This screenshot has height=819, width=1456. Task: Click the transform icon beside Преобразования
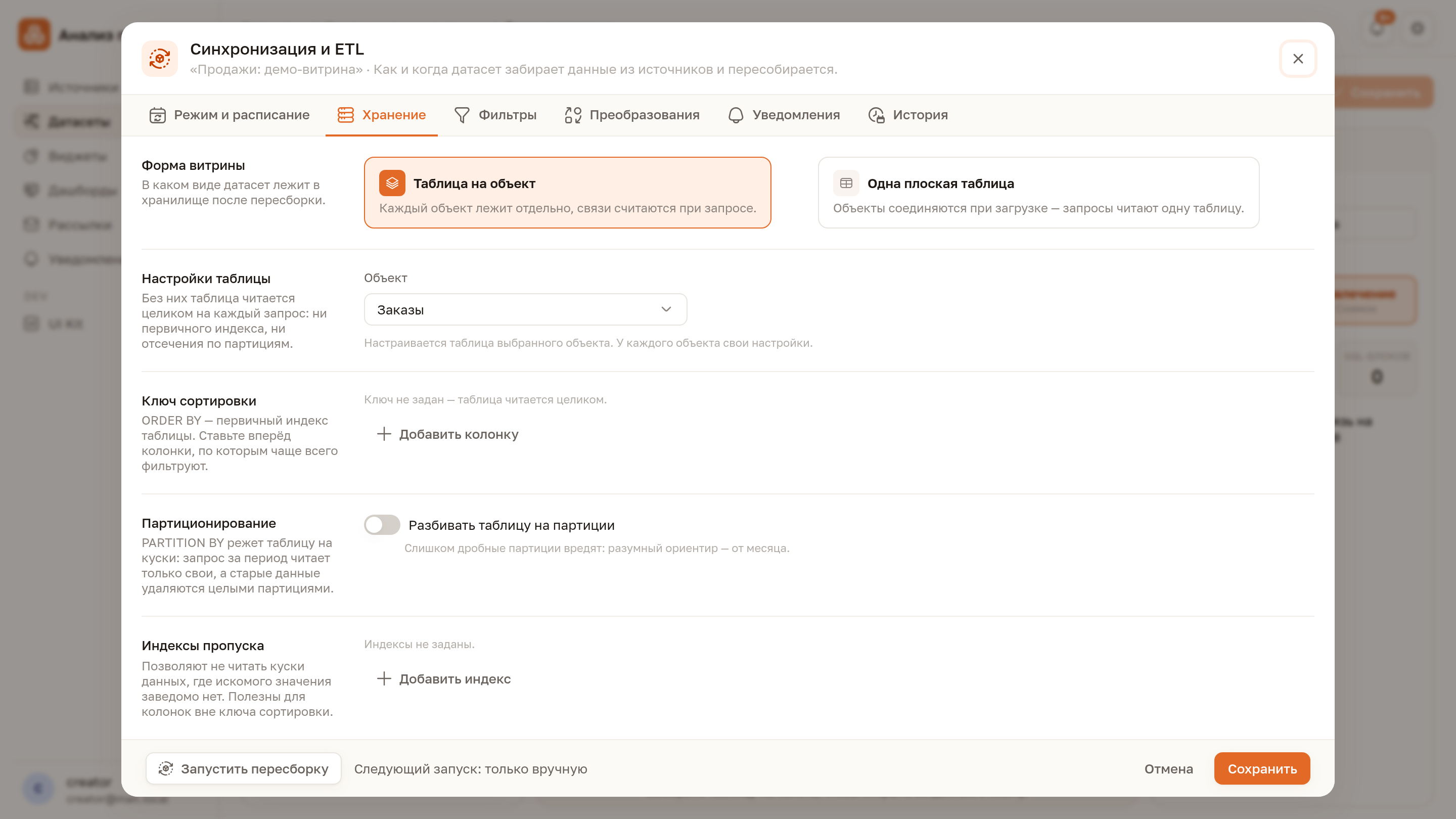click(x=573, y=115)
